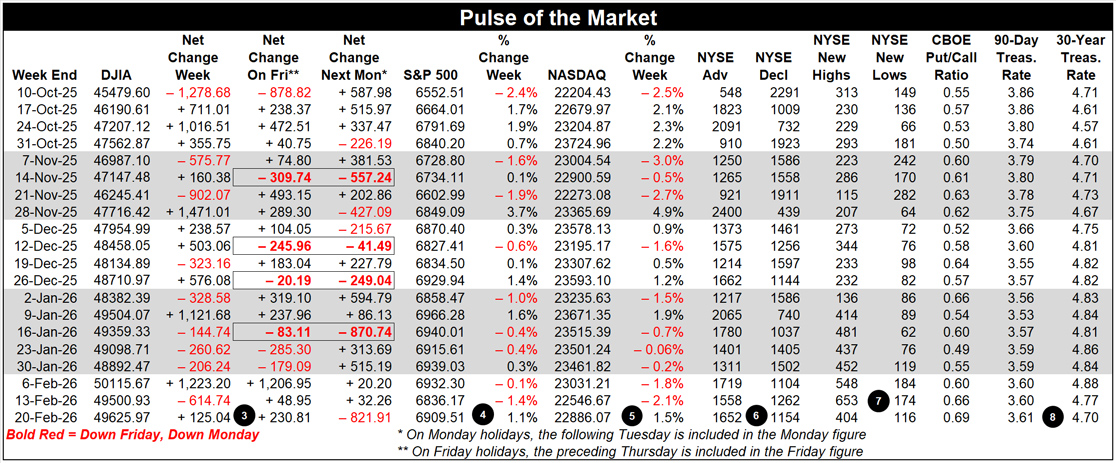Select the NASDAQ column header
Image resolution: width=1116 pixels, height=463 pixels.
pos(576,75)
